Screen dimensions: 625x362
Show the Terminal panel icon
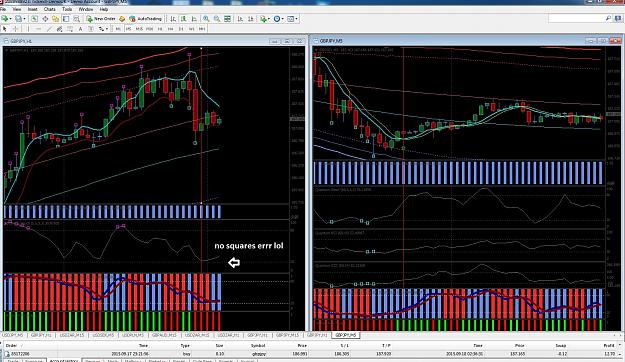coord(66,19)
